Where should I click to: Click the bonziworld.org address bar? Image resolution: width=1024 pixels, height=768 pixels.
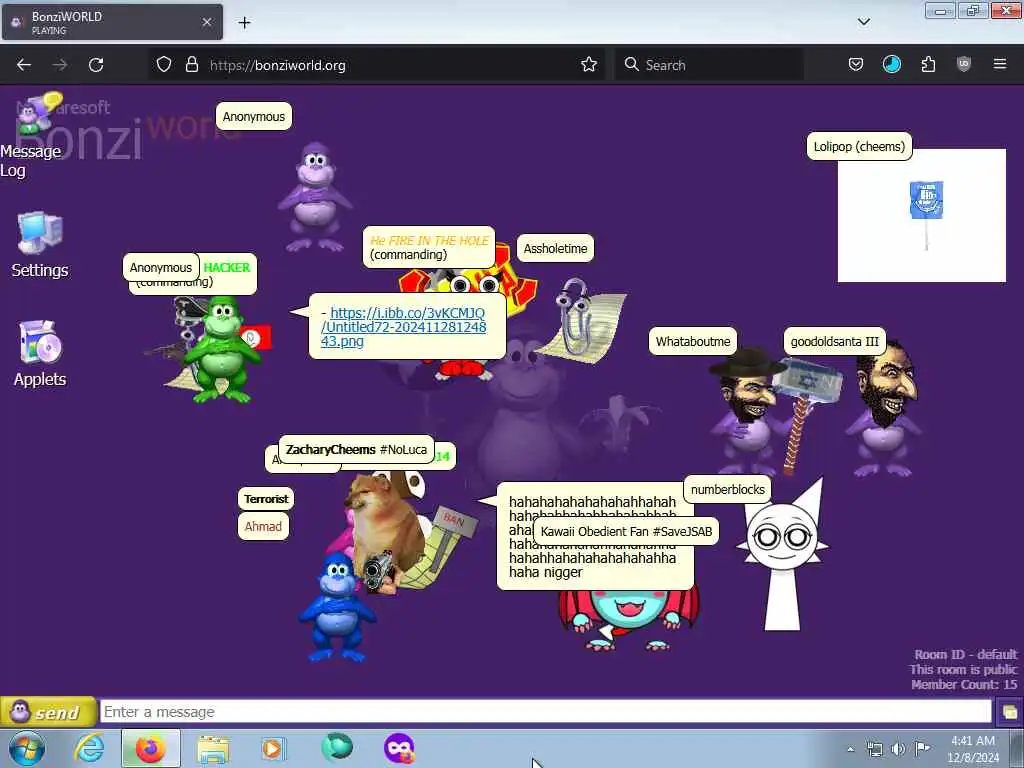click(379, 65)
